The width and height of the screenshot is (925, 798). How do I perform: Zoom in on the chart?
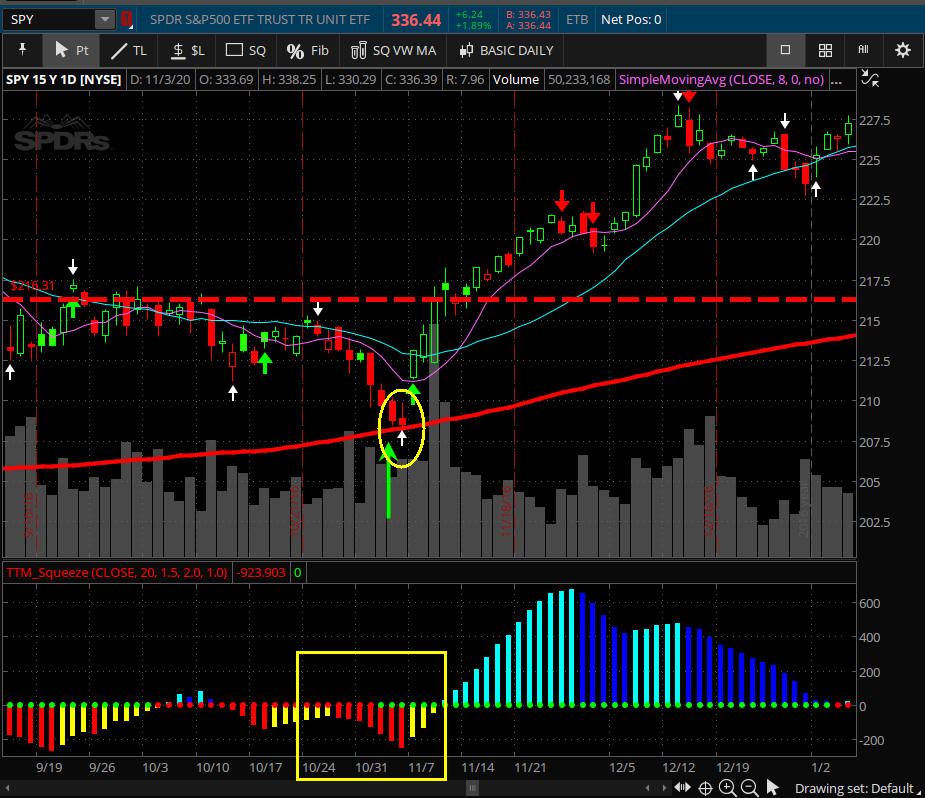point(727,788)
